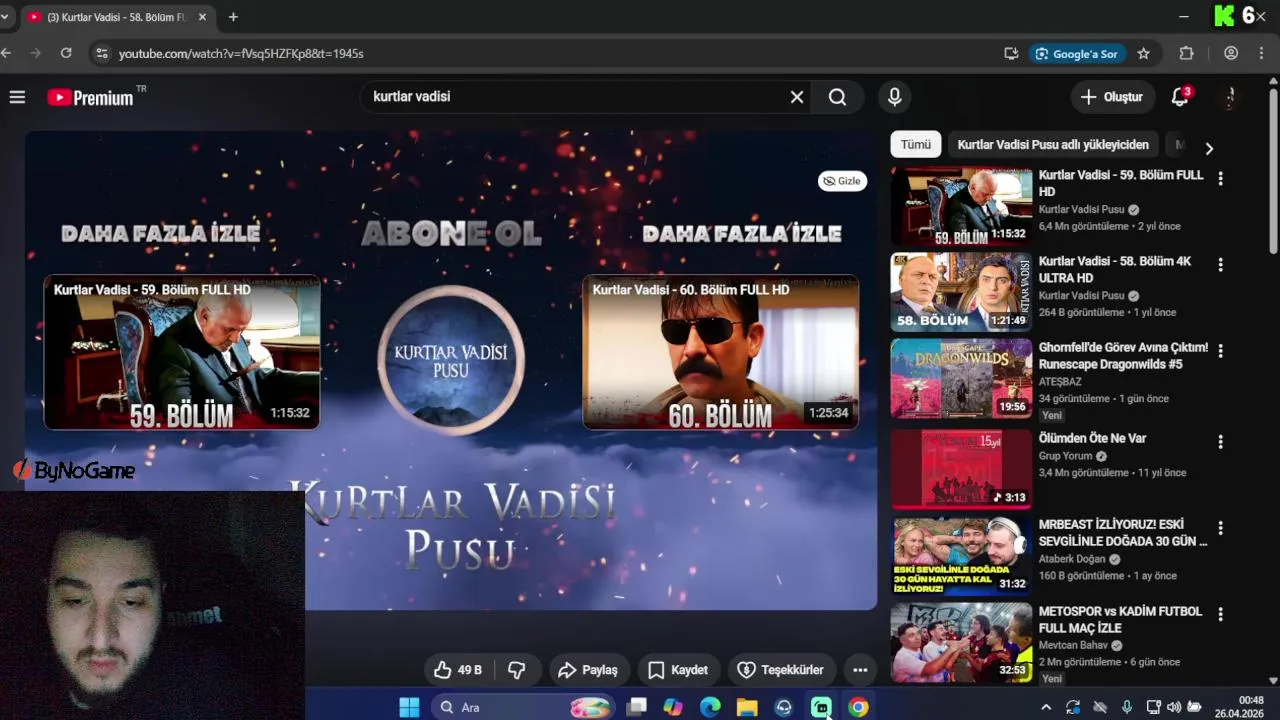Open Task View on taskbar
The image size is (1280, 720).
636,707
